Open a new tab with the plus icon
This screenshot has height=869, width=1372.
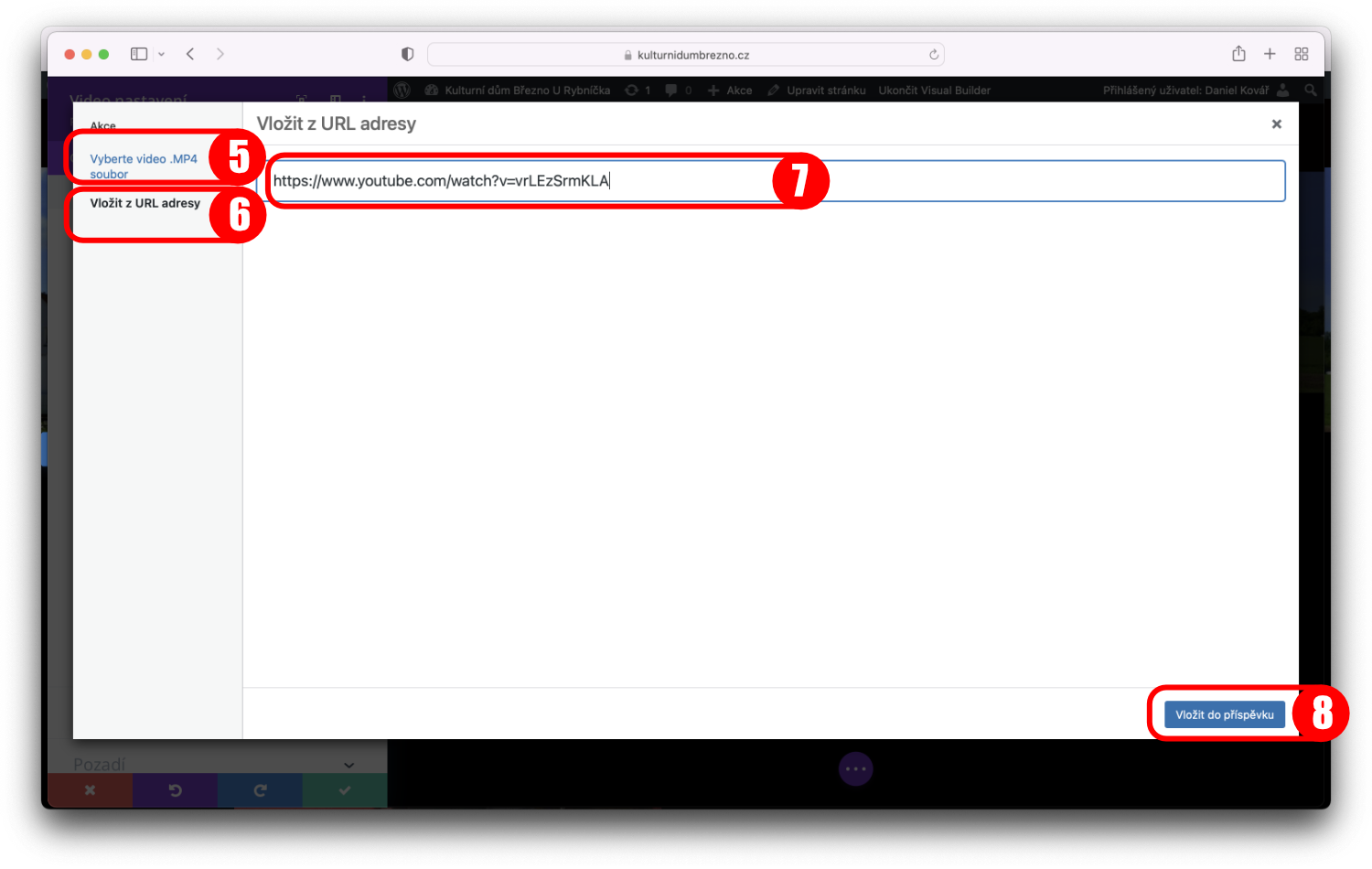pos(1270,54)
